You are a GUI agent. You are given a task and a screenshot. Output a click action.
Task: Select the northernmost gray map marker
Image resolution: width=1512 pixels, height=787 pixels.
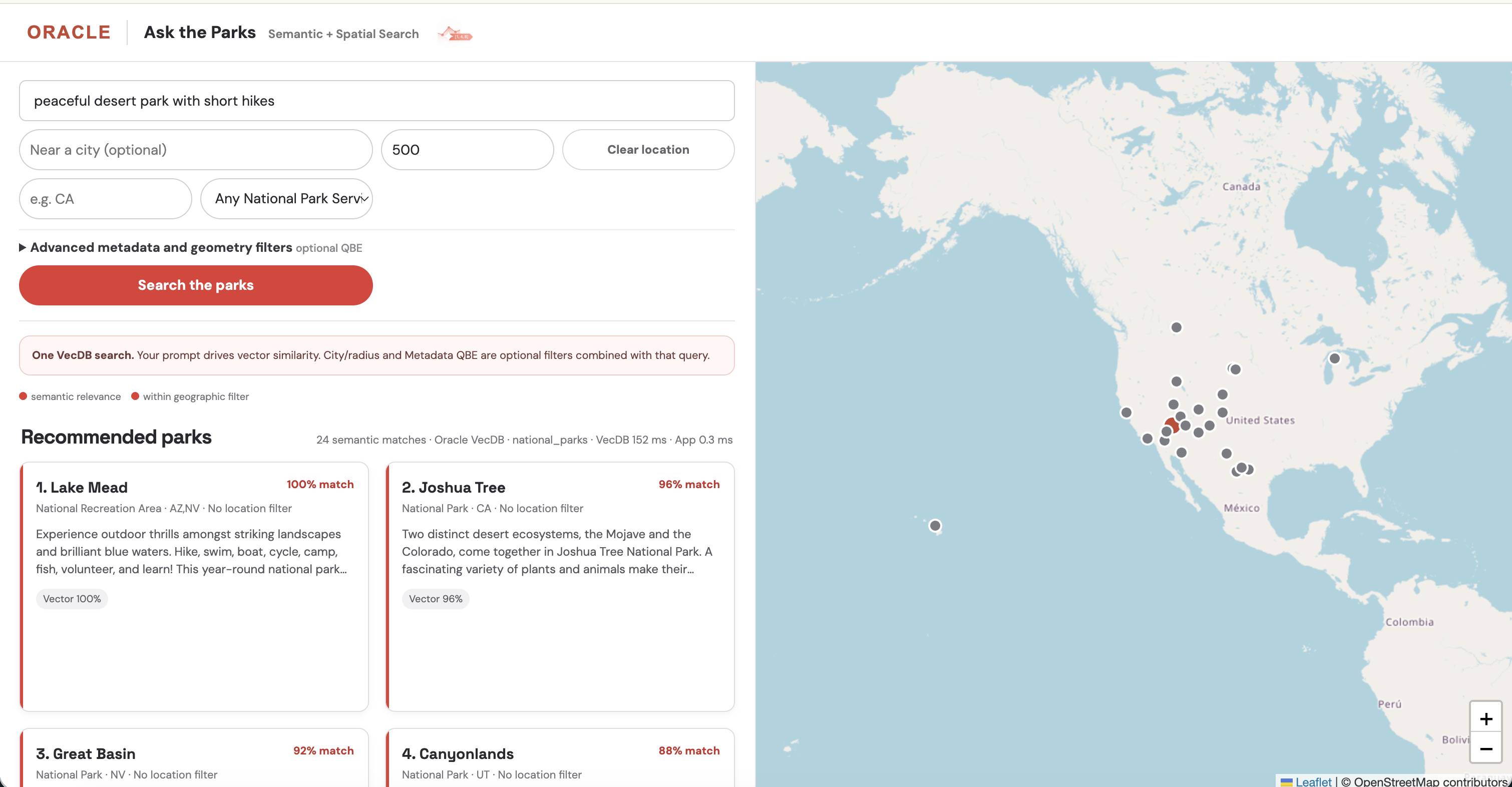1176,327
